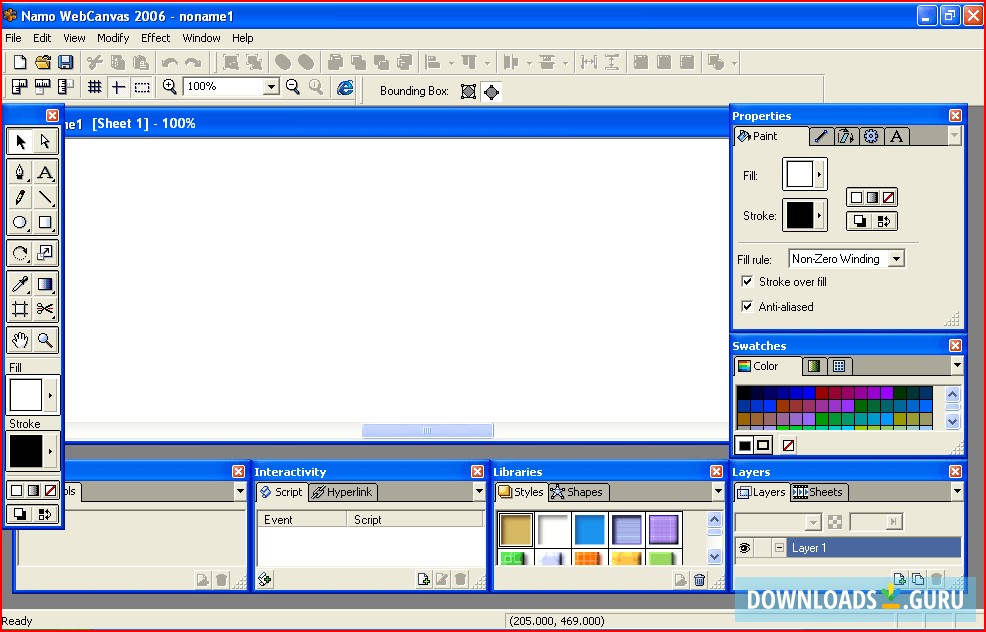The image size is (986, 632).
Task: Open the View menu
Action: tap(74, 38)
